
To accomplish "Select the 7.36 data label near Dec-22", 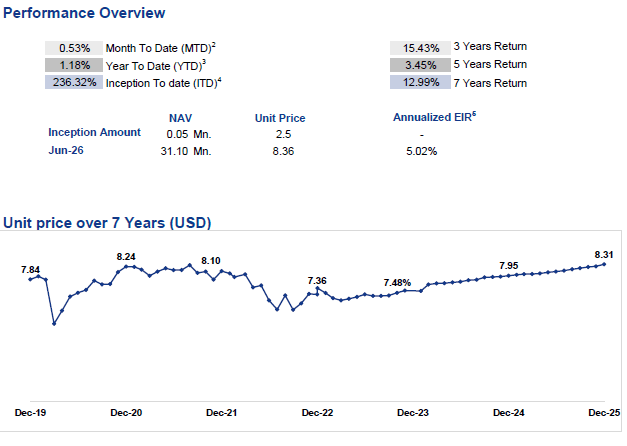I will 317,281.
